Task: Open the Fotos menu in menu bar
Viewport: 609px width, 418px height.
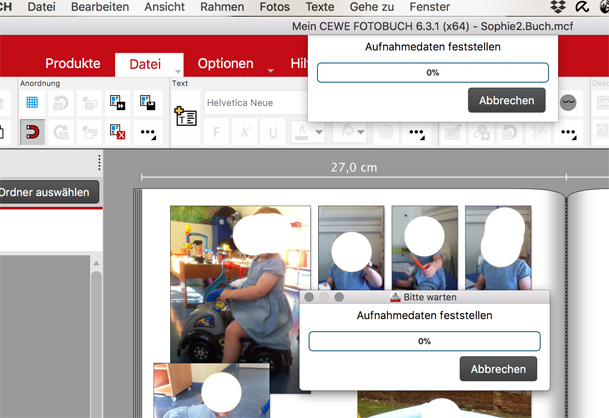Action: pos(275,7)
